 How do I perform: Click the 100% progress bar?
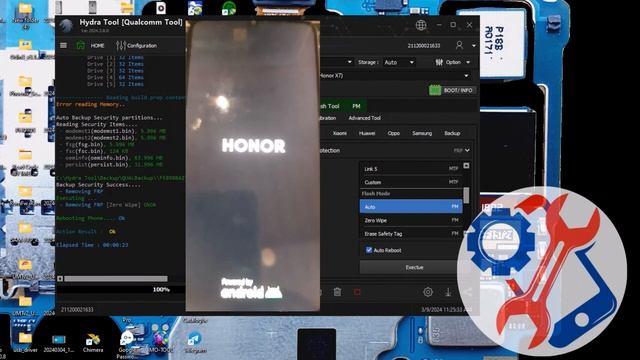point(120,289)
